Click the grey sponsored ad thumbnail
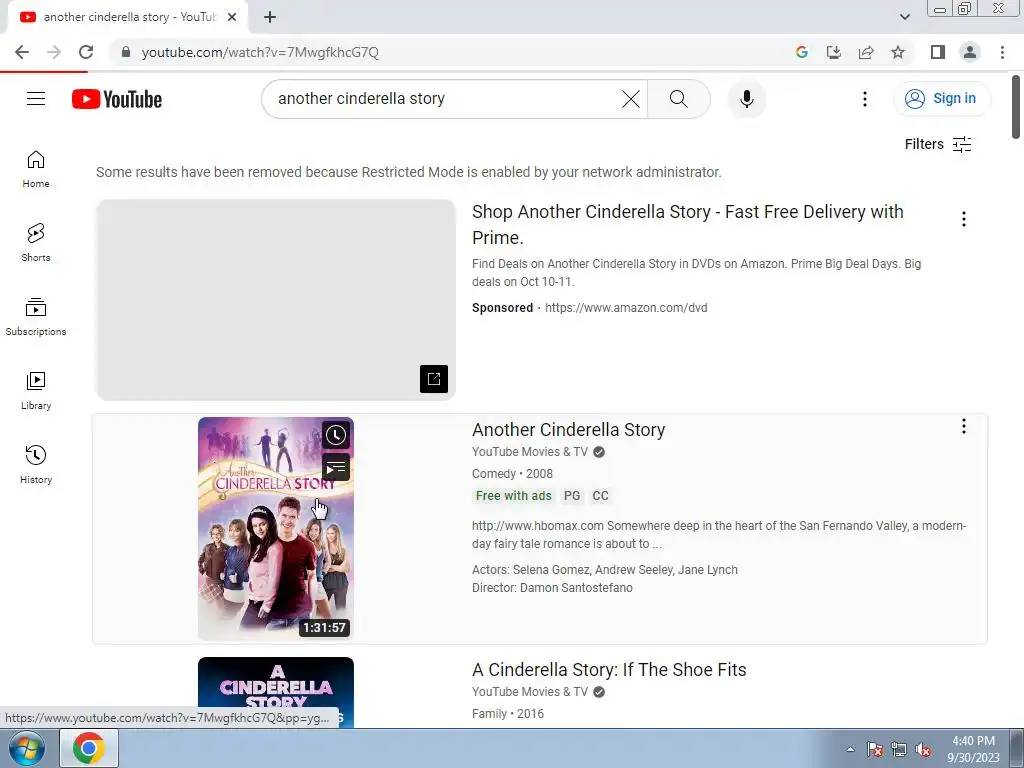Image resolution: width=1024 pixels, height=768 pixels. (x=276, y=300)
